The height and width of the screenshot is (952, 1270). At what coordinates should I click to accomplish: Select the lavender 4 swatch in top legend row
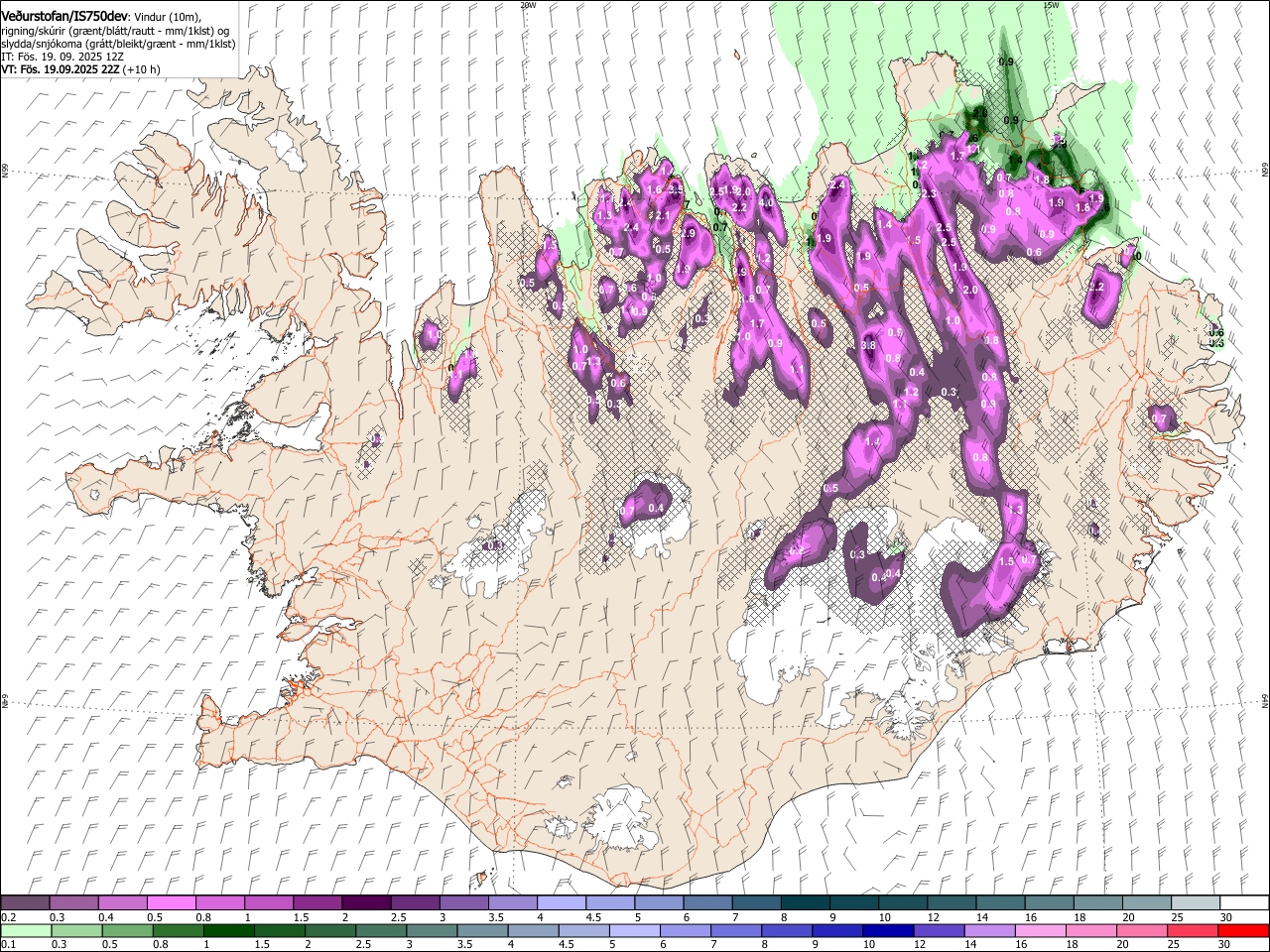click(562, 903)
